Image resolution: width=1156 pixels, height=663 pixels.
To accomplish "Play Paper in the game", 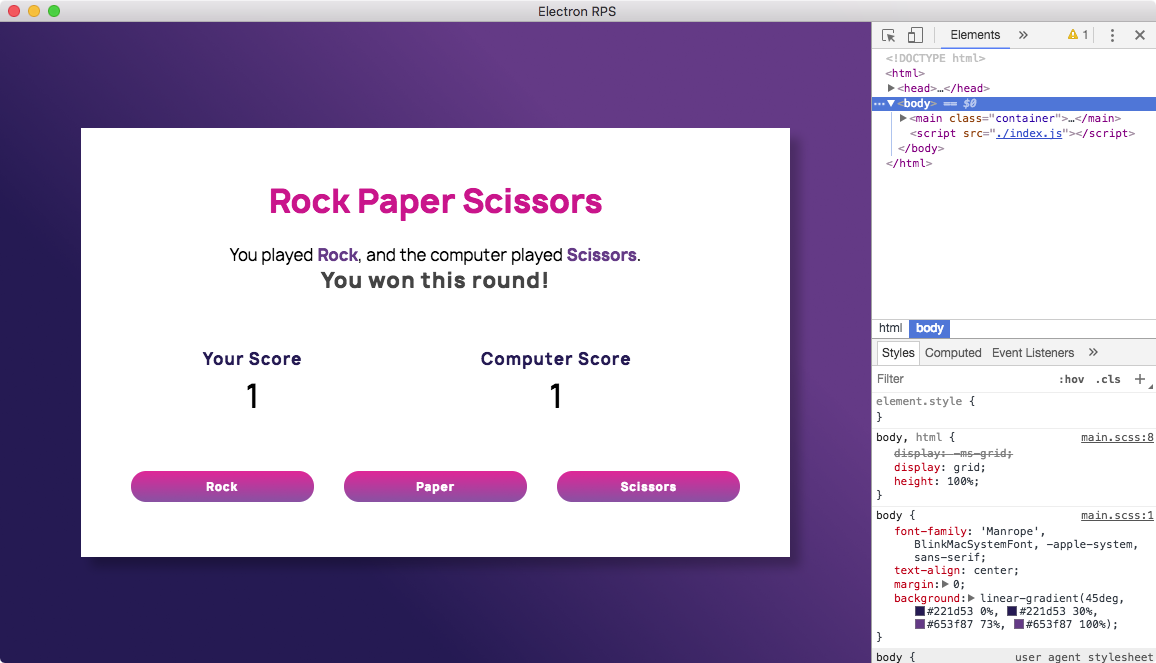I will click(x=435, y=487).
